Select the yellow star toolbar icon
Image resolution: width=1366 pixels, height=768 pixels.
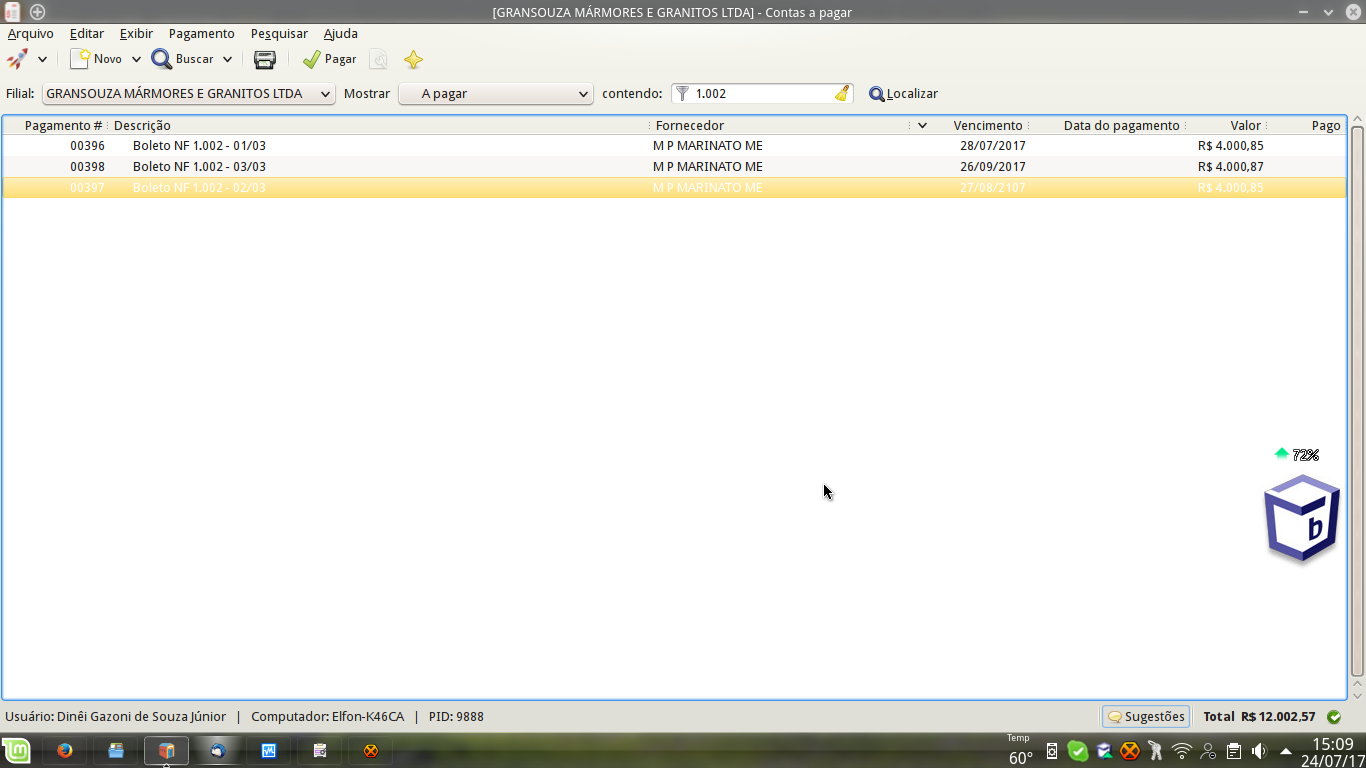click(413, 59)
